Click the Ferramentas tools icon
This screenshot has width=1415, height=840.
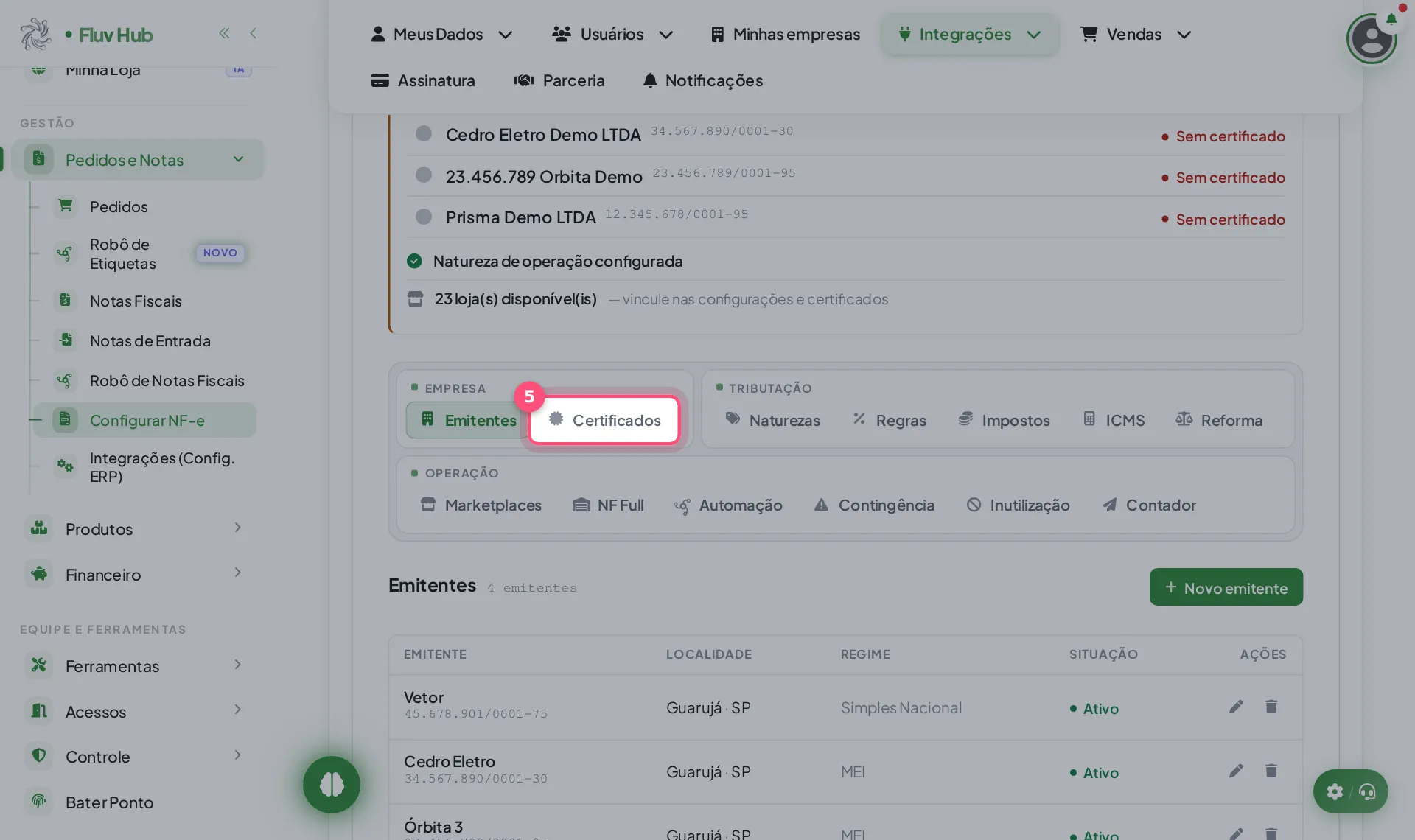39,665
